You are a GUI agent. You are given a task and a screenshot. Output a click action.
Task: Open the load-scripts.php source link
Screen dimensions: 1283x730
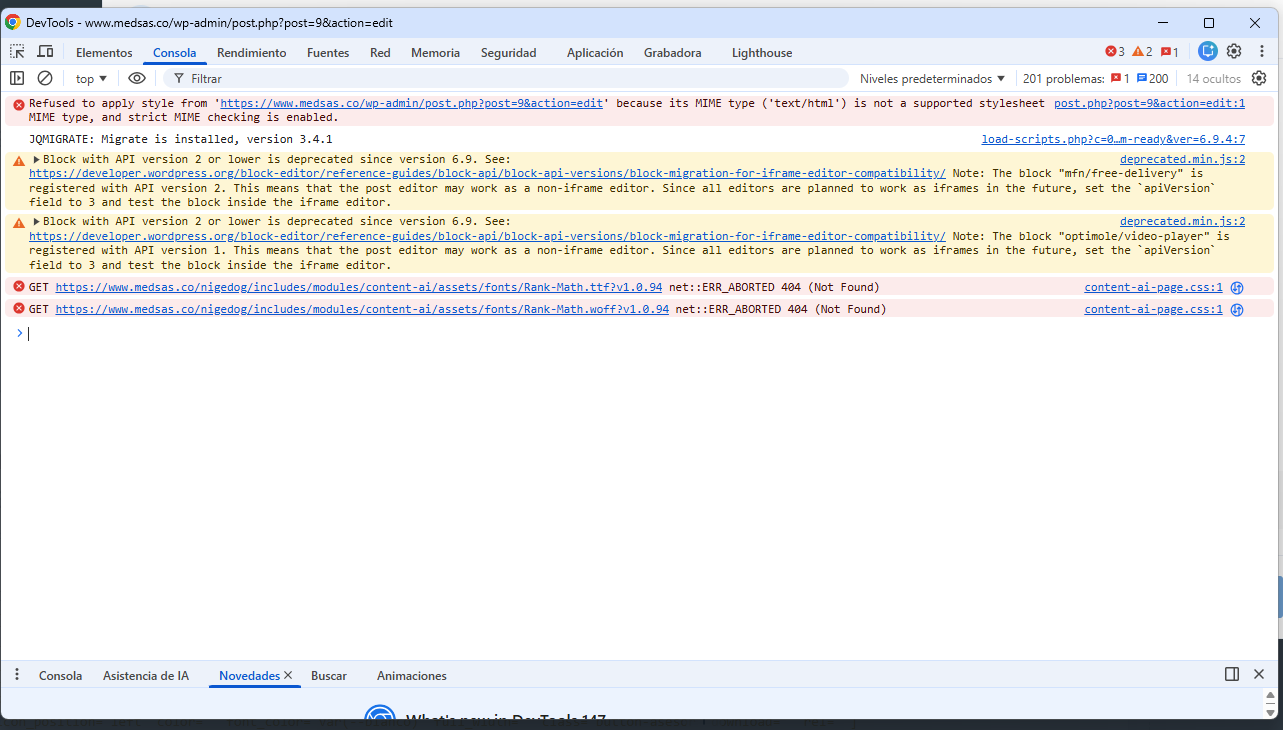tap(1112, 140)
